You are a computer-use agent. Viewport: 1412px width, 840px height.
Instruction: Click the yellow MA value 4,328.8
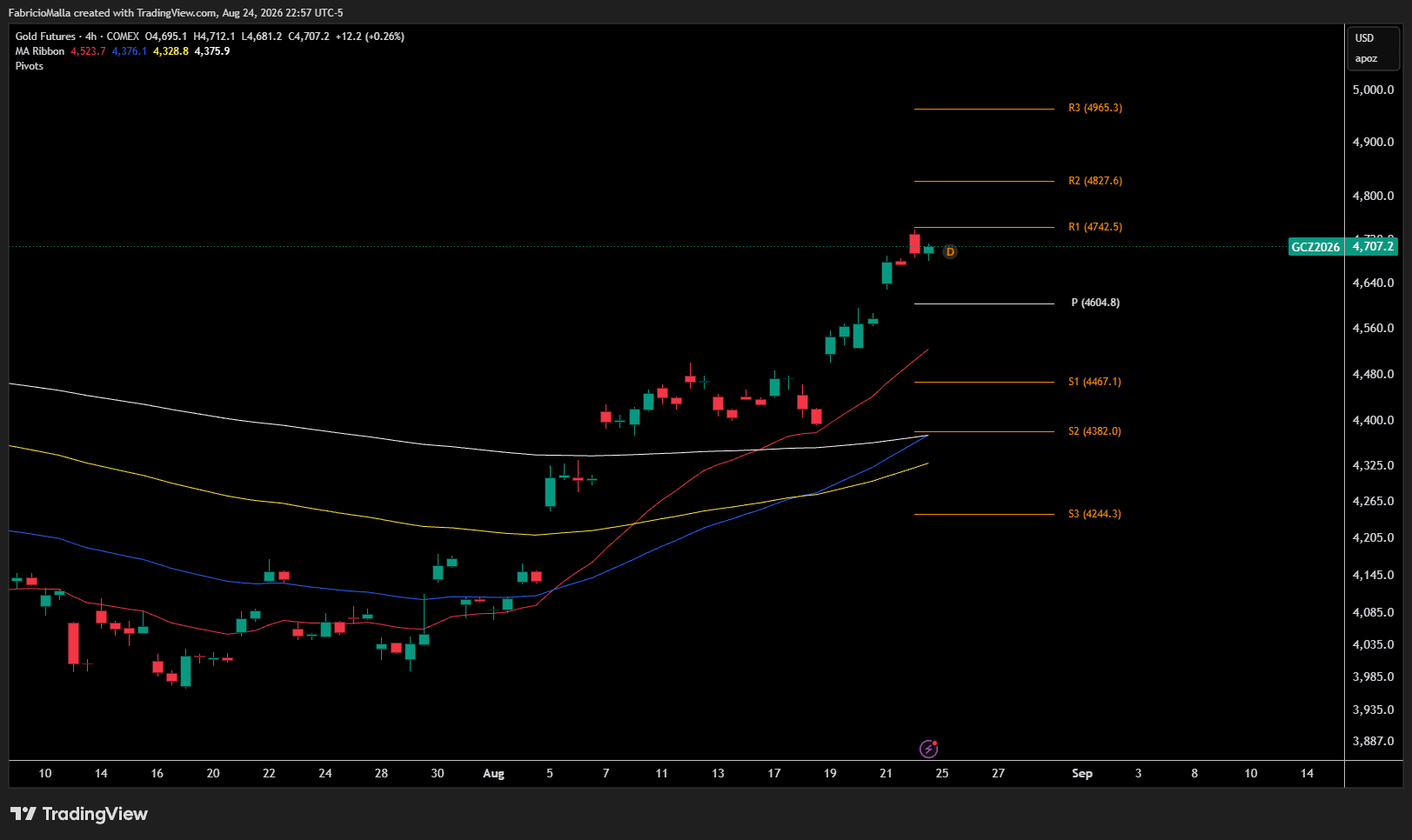coord(171,51)
